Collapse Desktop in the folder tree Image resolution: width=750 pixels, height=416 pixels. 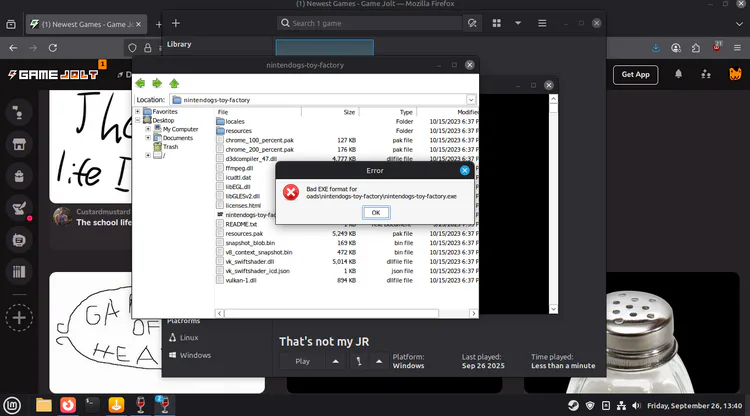[x=138, y=120]
